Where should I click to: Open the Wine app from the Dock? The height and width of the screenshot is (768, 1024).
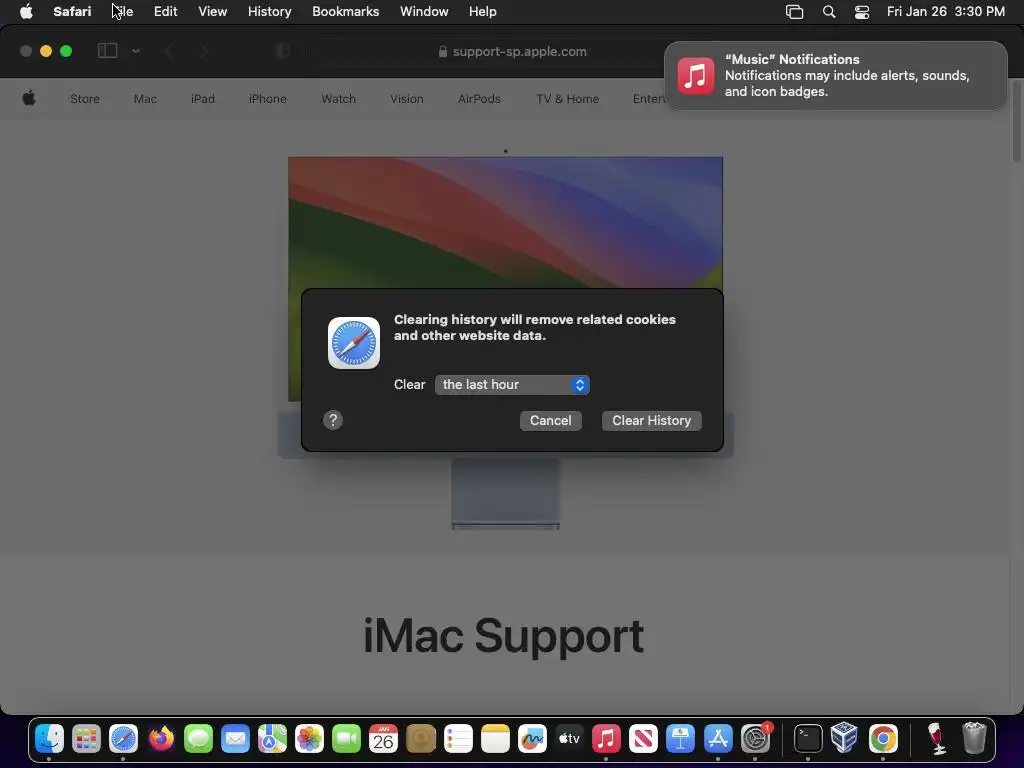click(x=936, y=739)
